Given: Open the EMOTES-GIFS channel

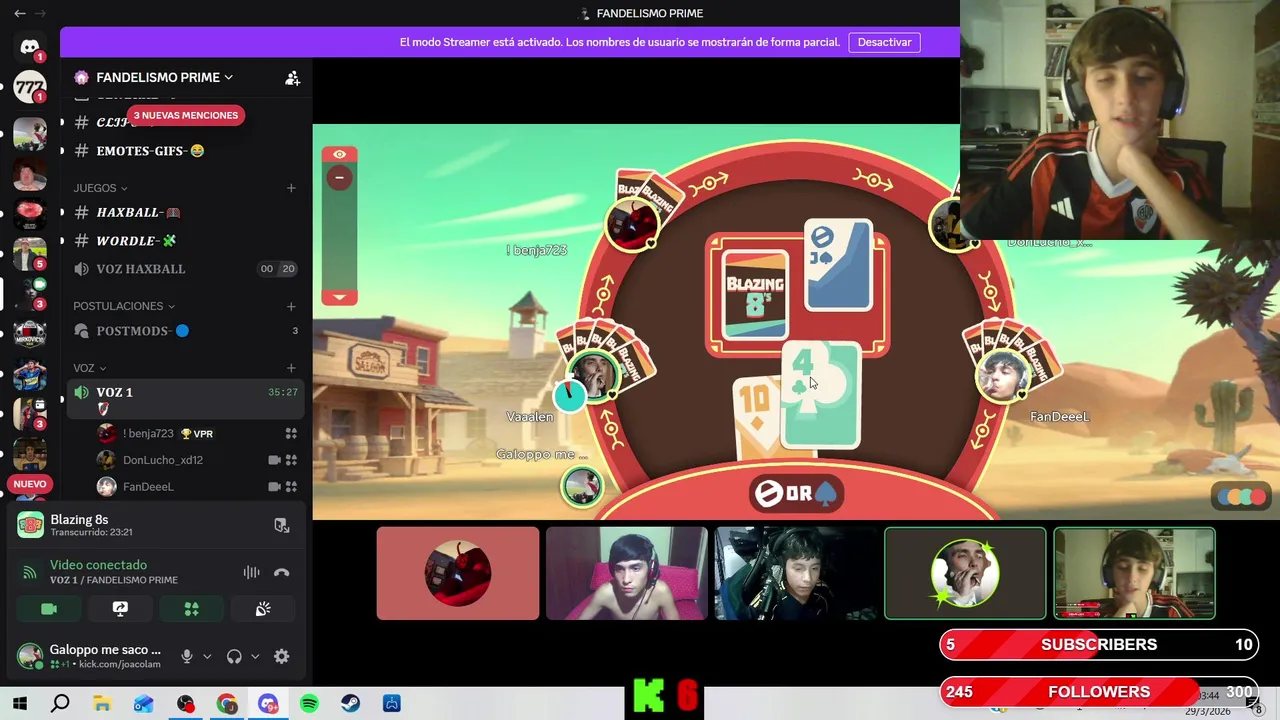Looking at the screenshot, I should (186, 151).
